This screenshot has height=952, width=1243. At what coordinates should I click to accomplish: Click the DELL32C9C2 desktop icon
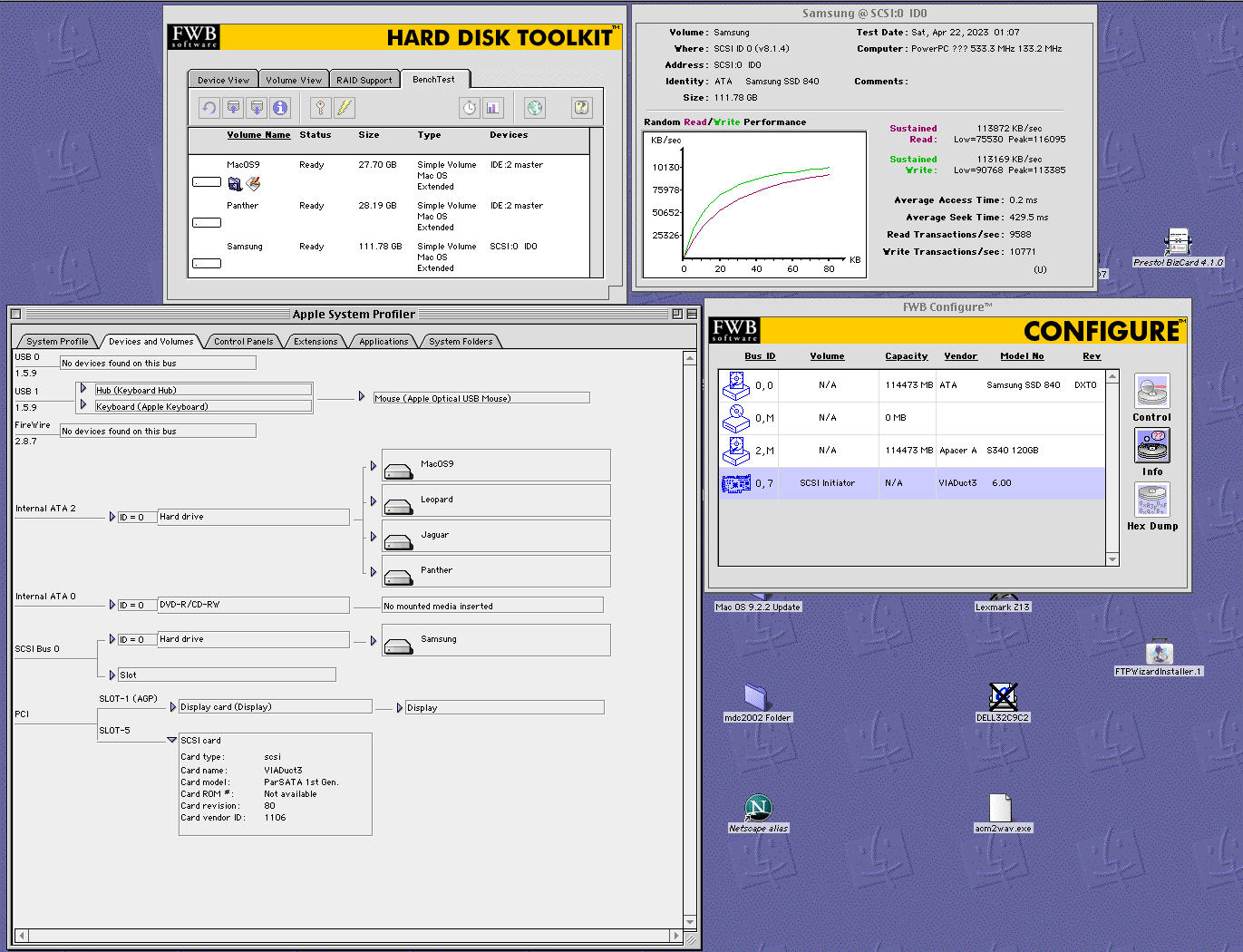1003,696
